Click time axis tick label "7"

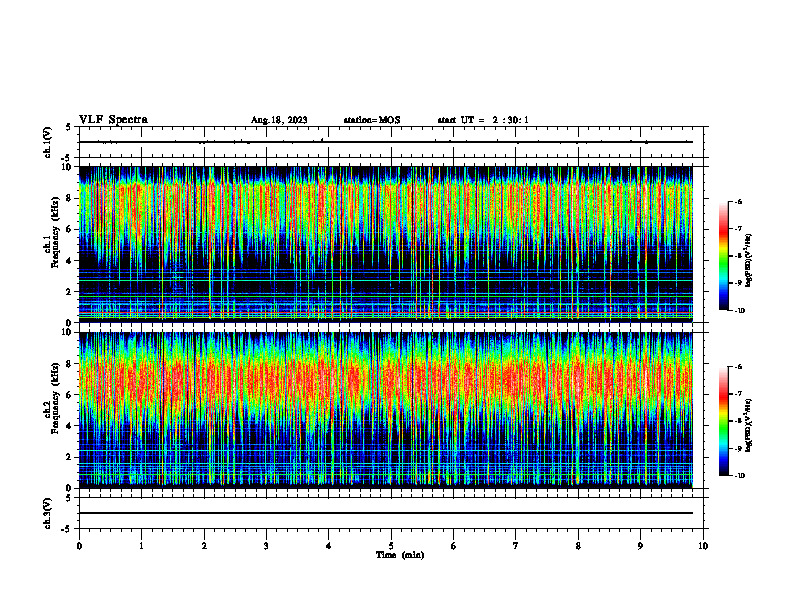click(x=516, y=546)
